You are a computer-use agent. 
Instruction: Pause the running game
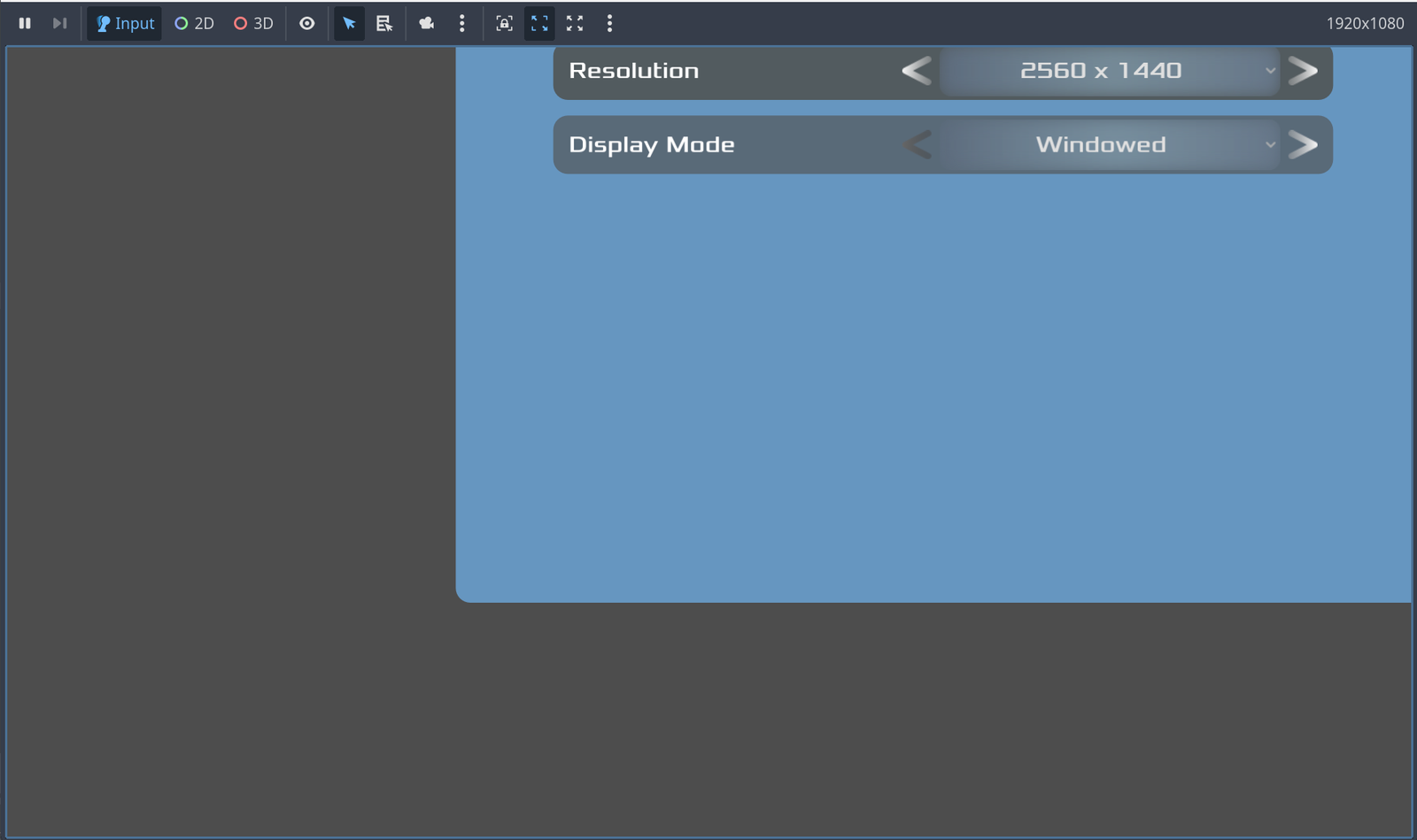pyautogui.click(x=25, y=24)
